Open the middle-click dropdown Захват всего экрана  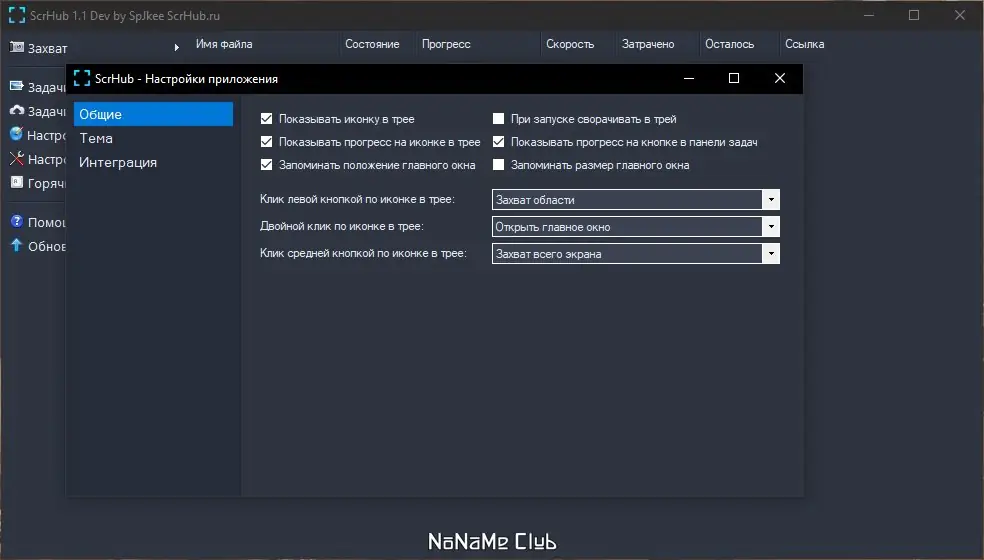click(636, 254)
